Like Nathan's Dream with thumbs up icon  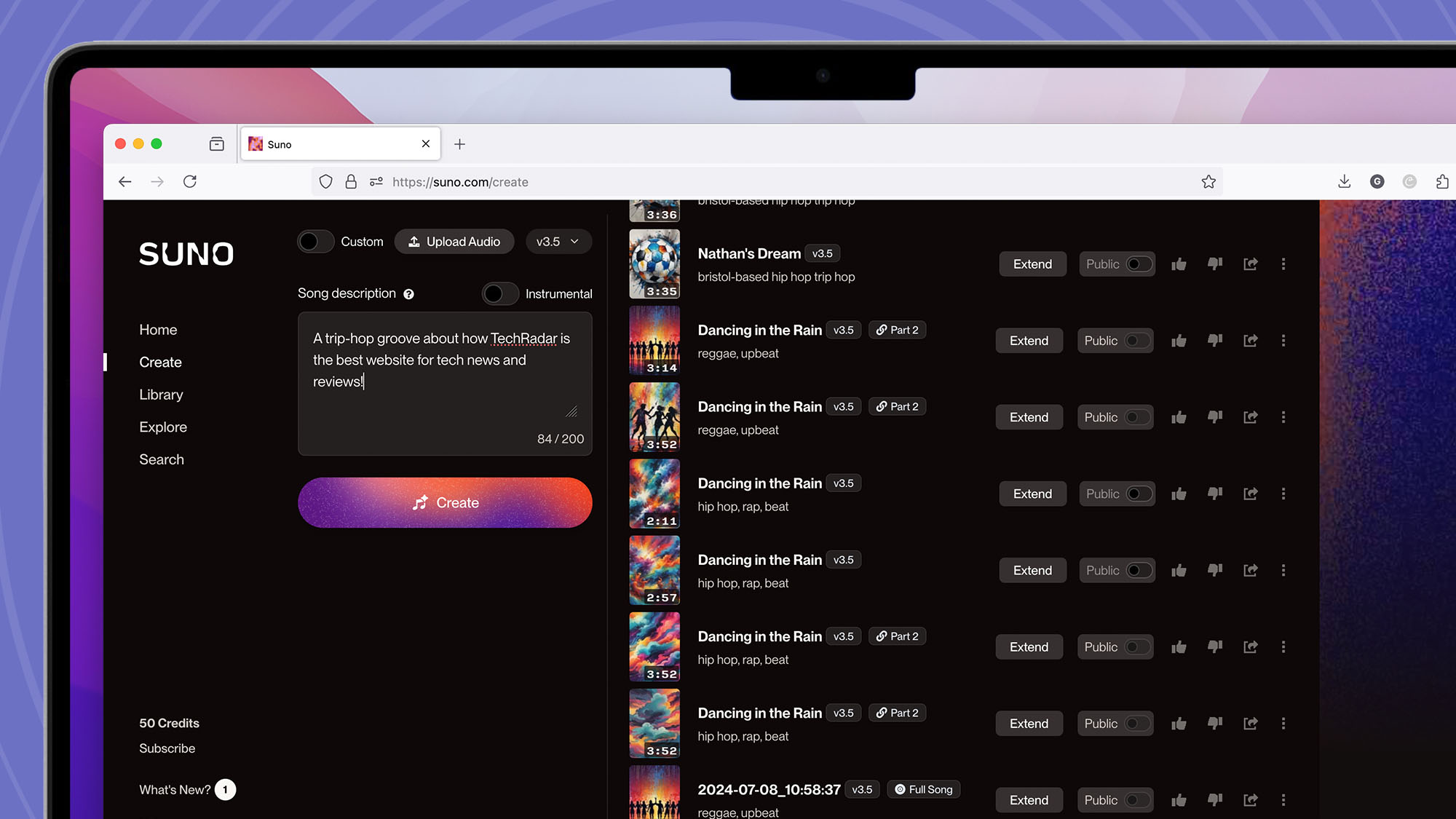click(1179, 264)
